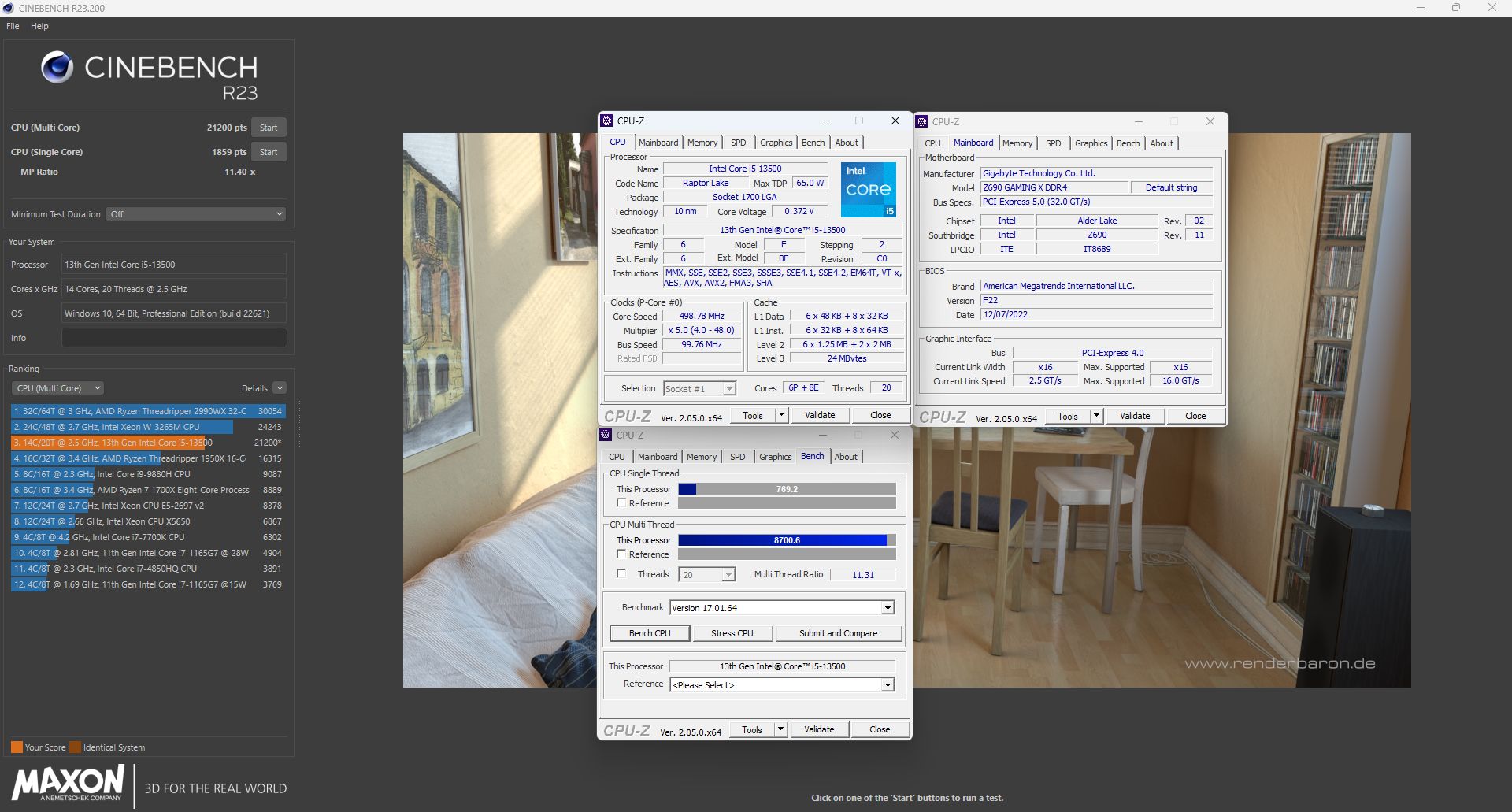Click the Bench CPU button
1512x812 pixels.
click(650, 633)
